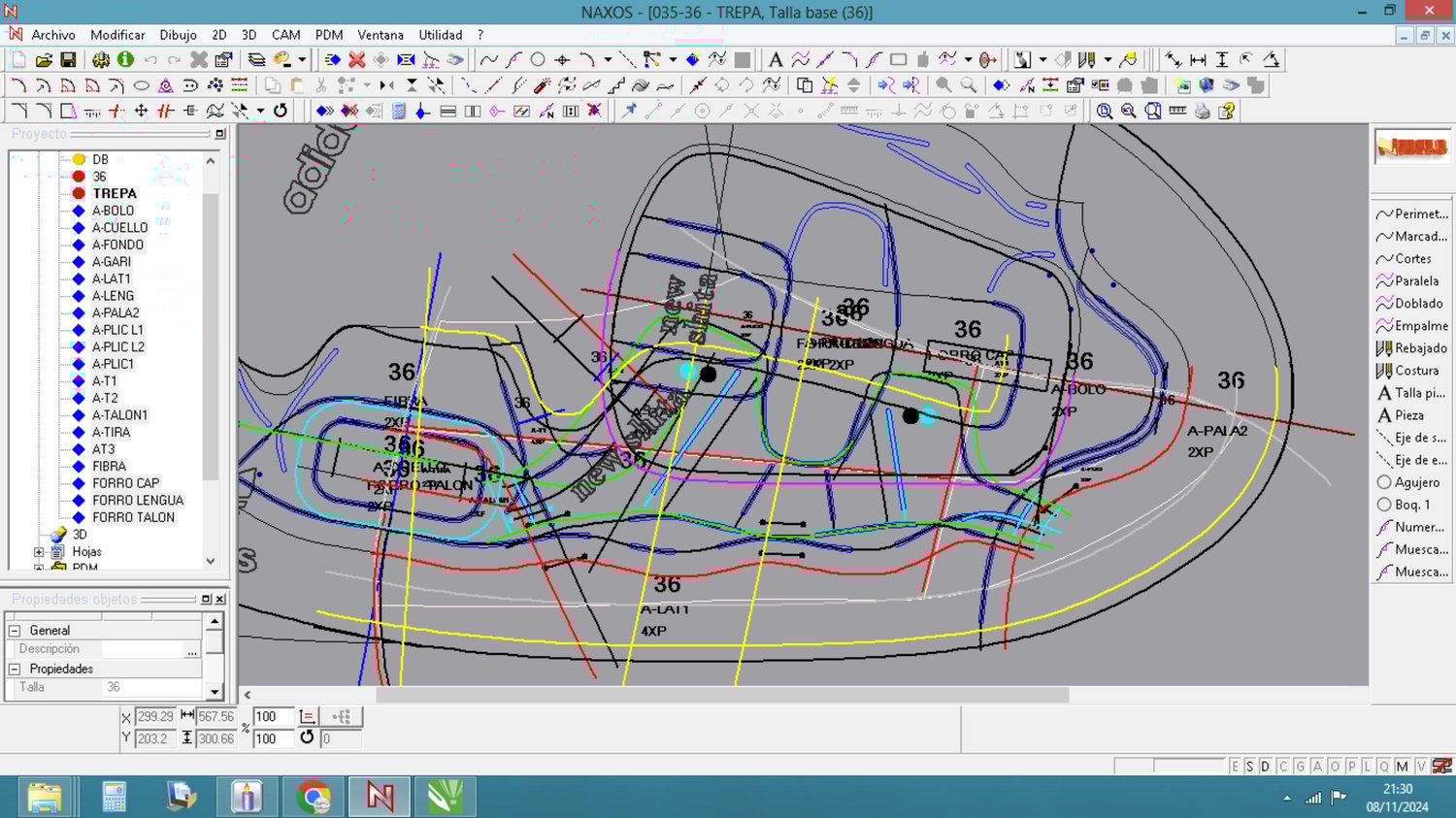The height and width of the screenshot is (818, 1456).
Task: Select the text A tool
Action: (775, 60)
